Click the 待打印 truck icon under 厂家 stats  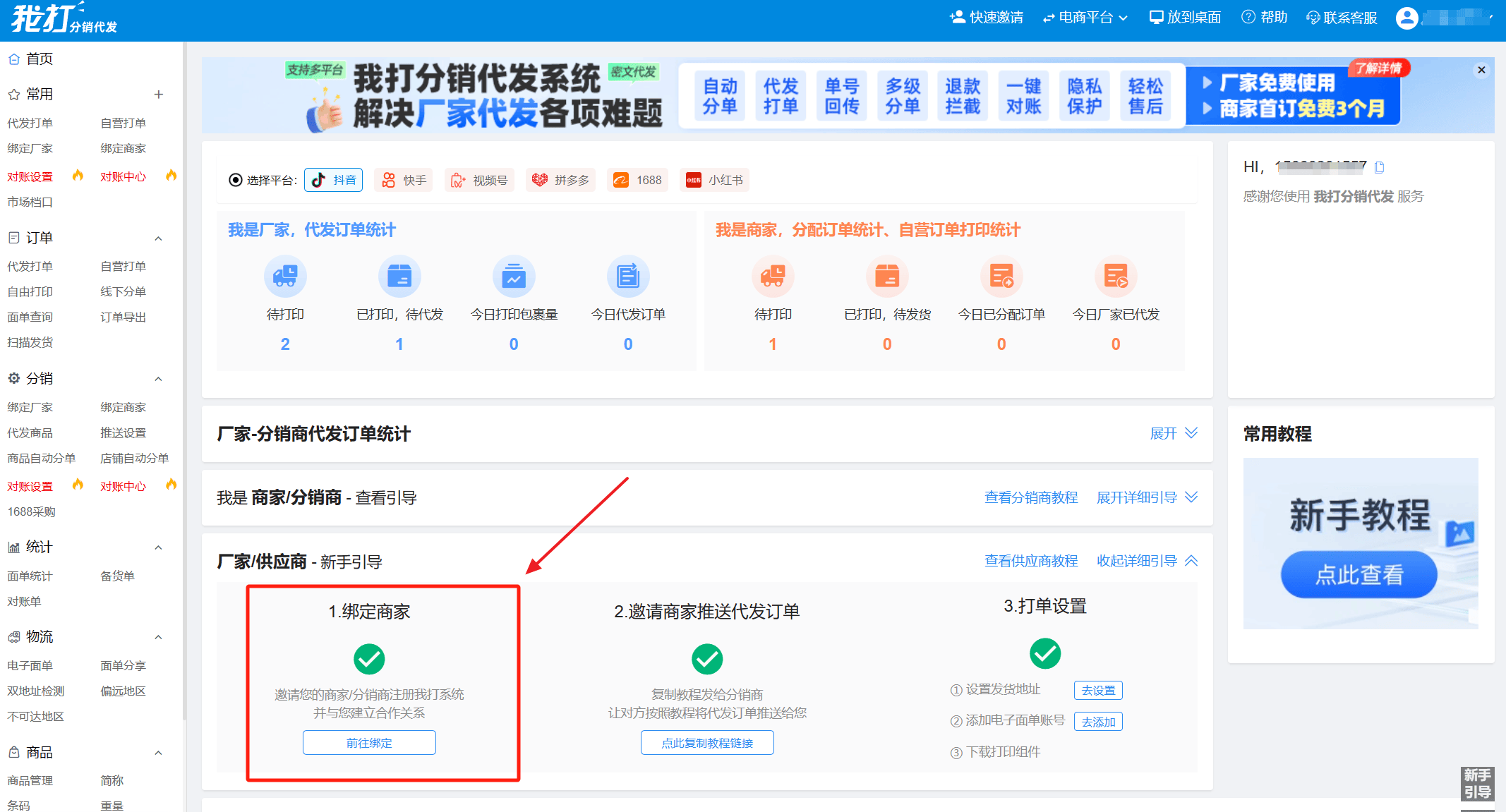[x=285, y=276]
